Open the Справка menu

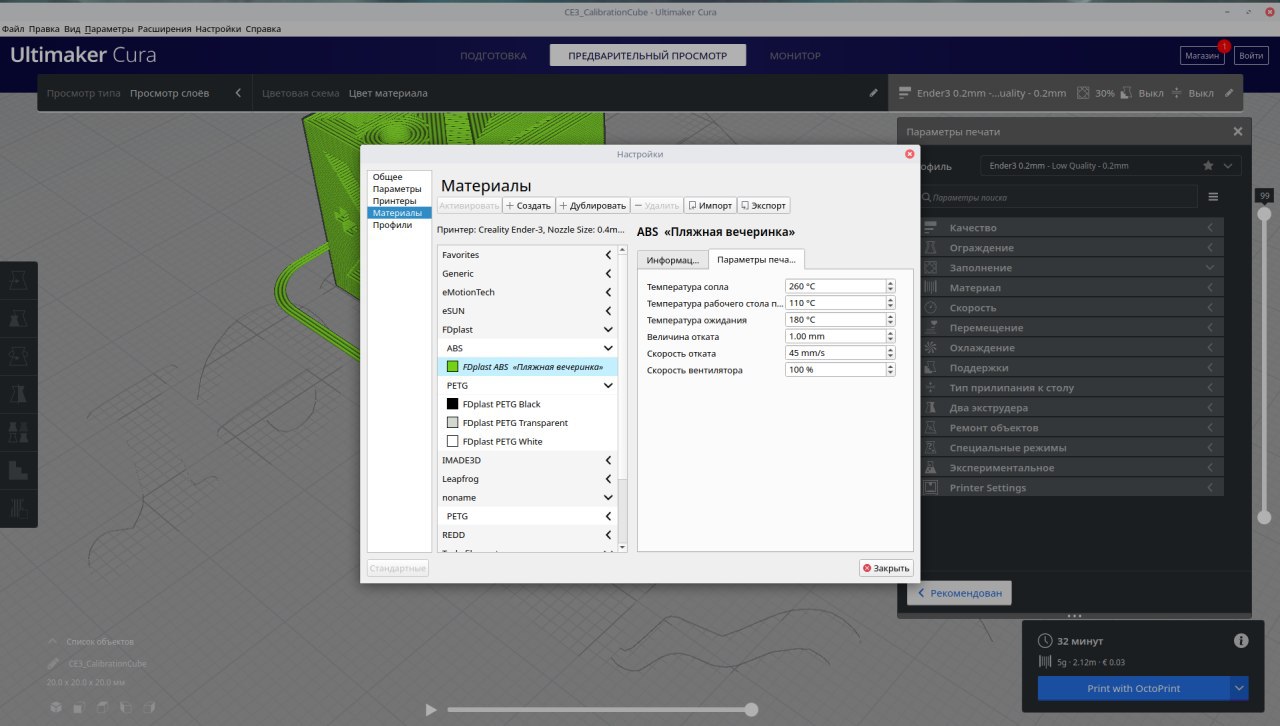pos(263,29)
